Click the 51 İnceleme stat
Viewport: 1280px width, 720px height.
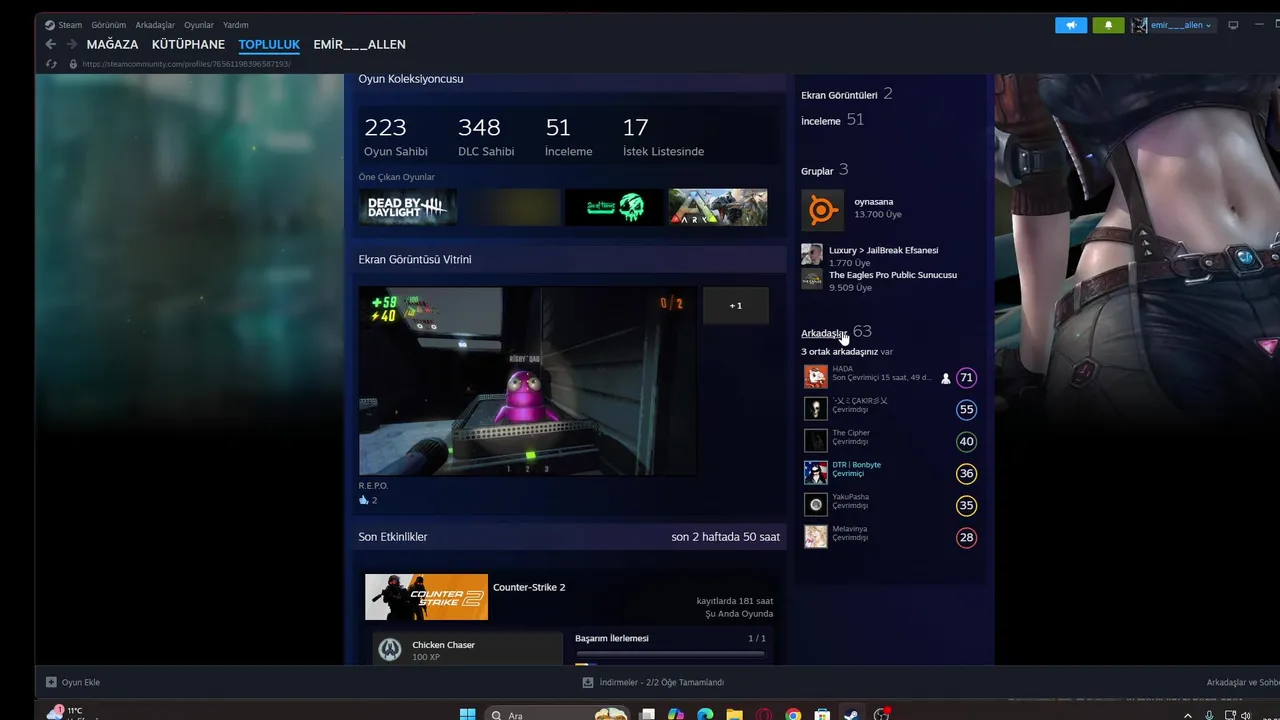coord(568,137)
